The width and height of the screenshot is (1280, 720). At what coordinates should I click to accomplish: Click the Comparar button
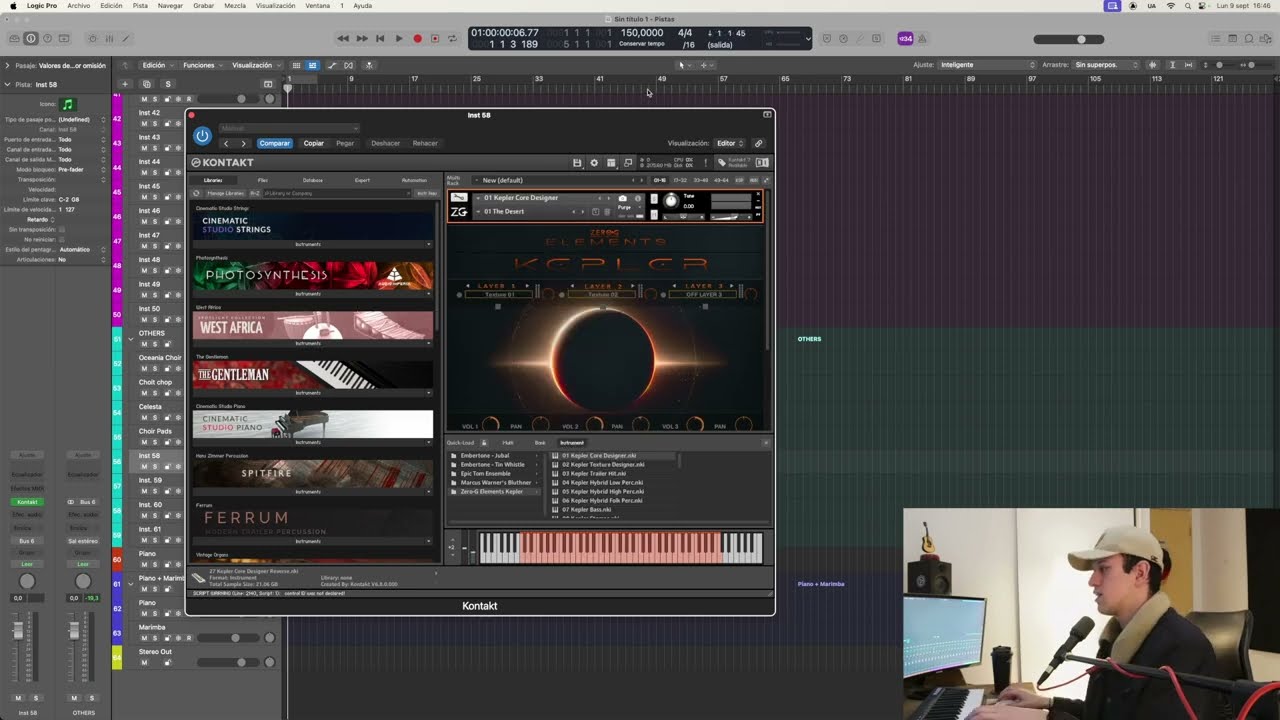click(274, 143)
